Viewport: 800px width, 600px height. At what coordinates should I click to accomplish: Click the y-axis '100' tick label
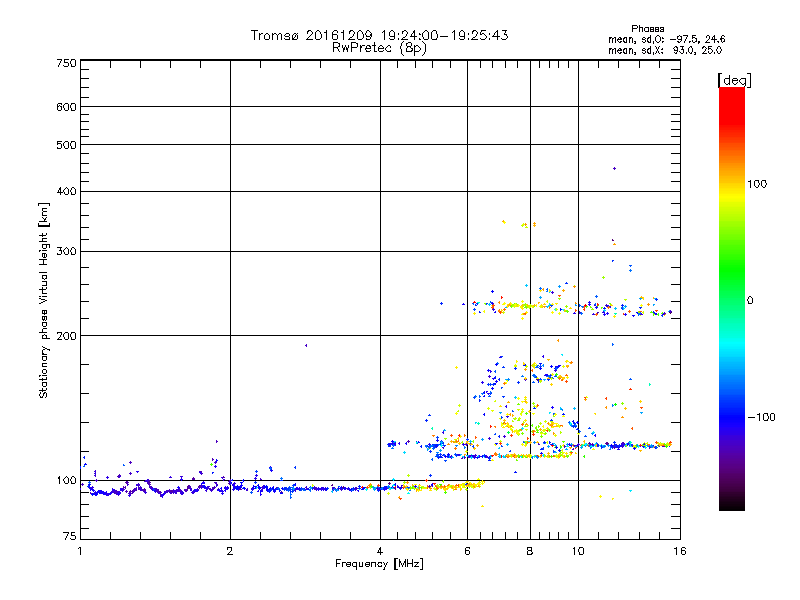[66, 480]
